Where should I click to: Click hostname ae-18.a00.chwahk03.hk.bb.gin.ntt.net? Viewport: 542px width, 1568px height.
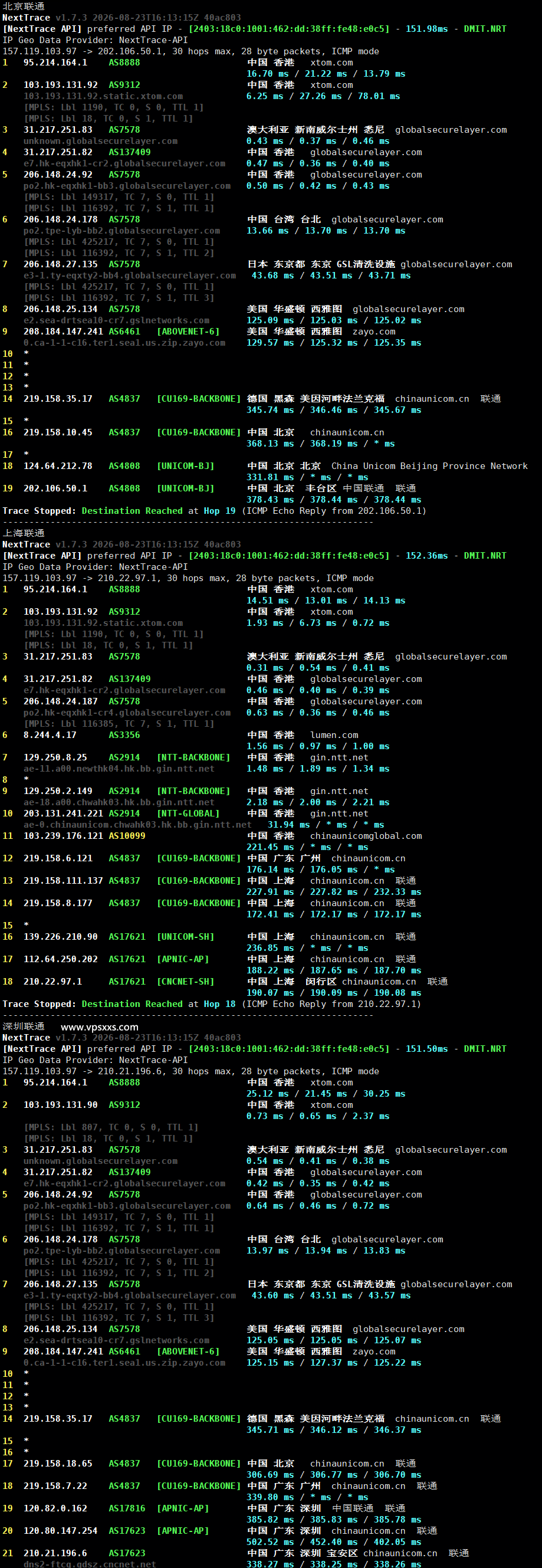[119, 802]
